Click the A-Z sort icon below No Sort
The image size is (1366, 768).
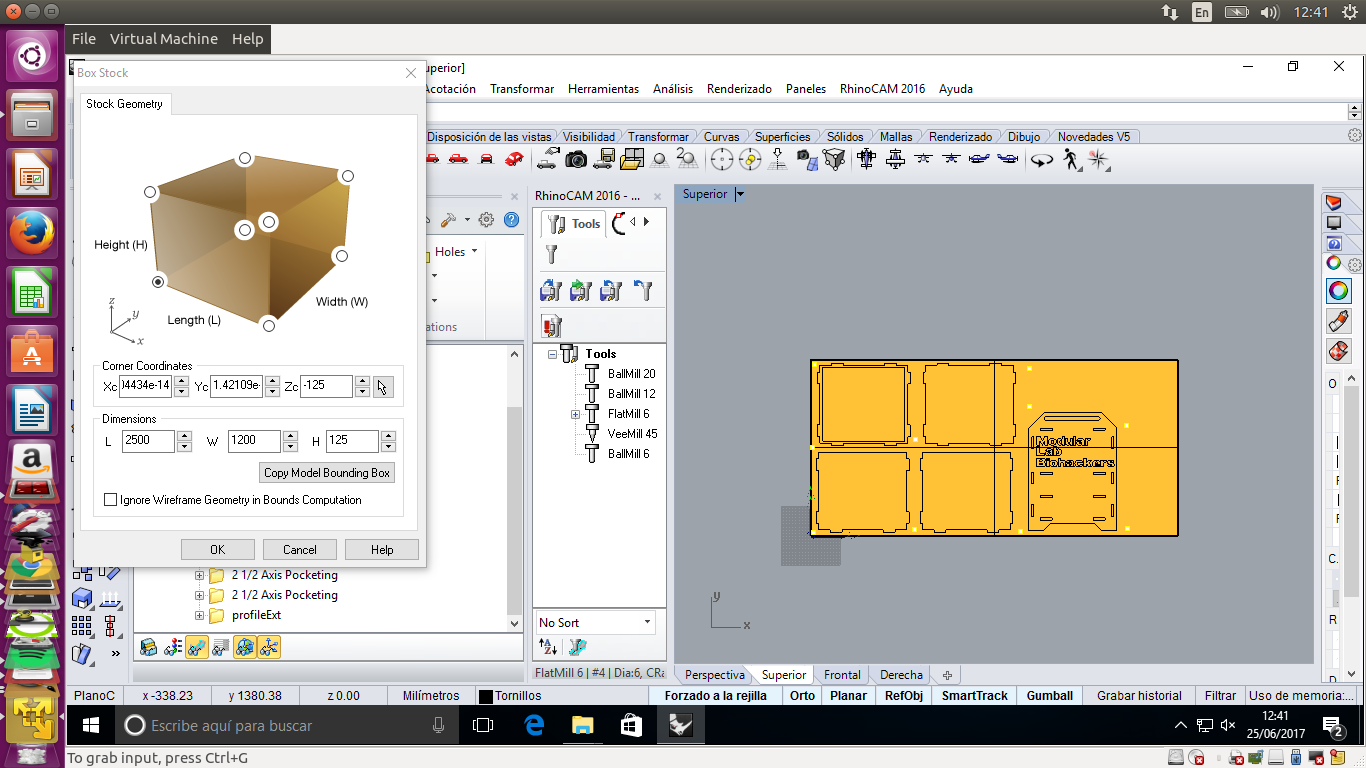548,648
